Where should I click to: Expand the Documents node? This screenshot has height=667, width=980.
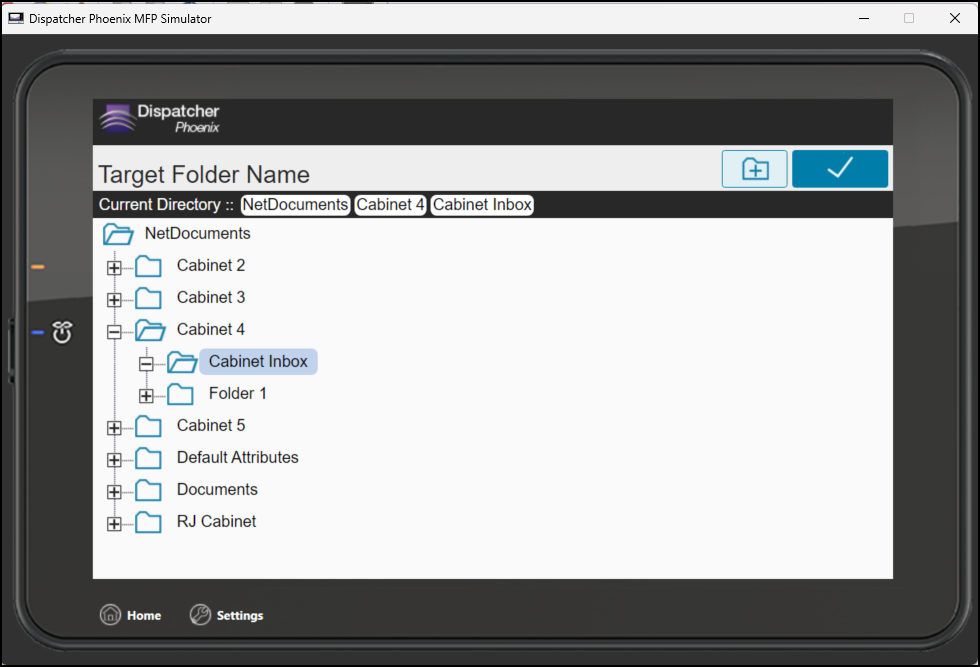click(x=114, y=491)
